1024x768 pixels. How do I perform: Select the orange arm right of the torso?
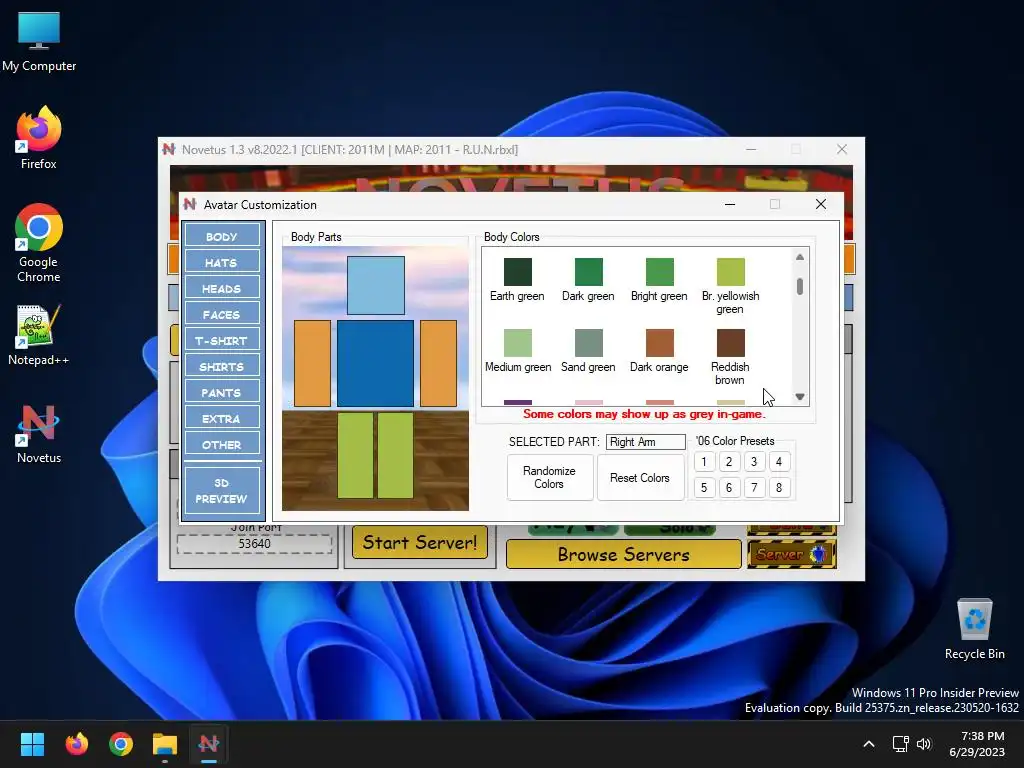click(438, 363)
